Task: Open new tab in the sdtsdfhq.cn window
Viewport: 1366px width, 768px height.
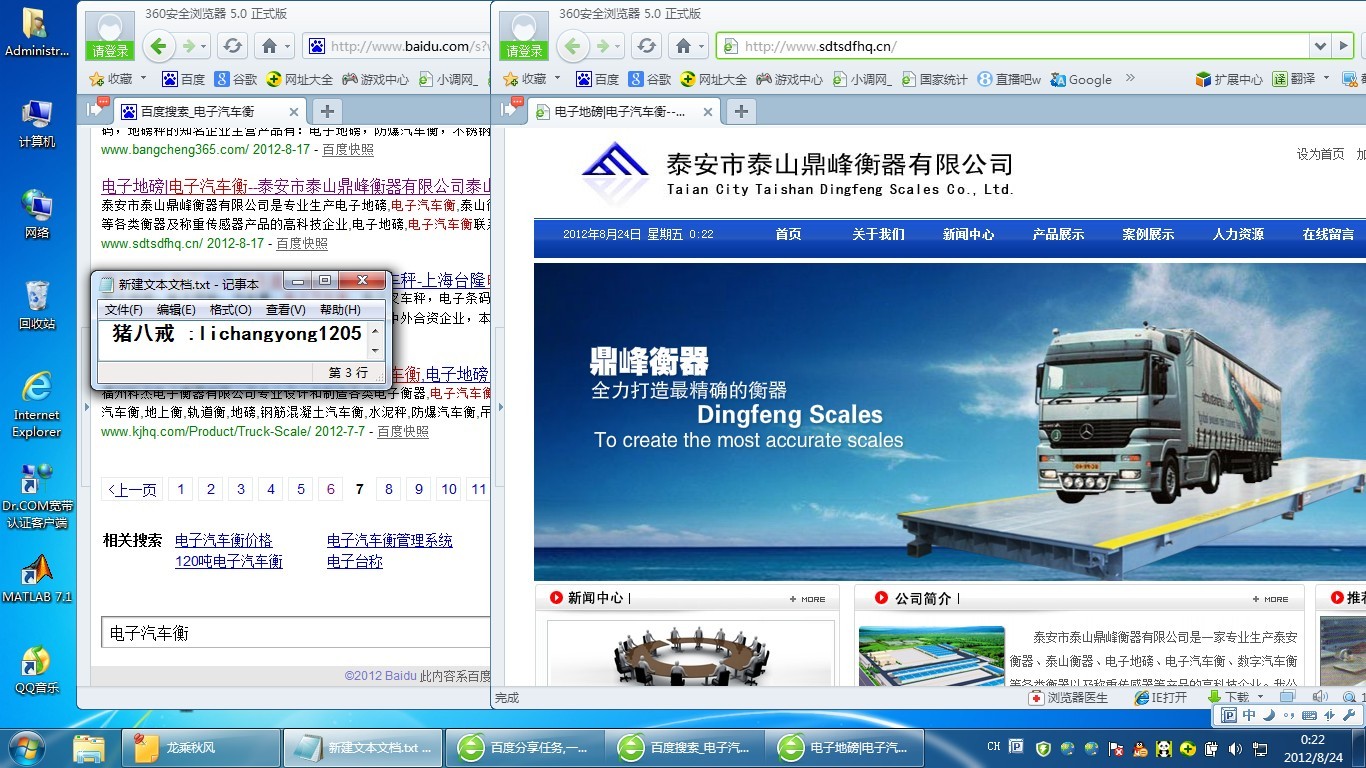Action: 741,111
